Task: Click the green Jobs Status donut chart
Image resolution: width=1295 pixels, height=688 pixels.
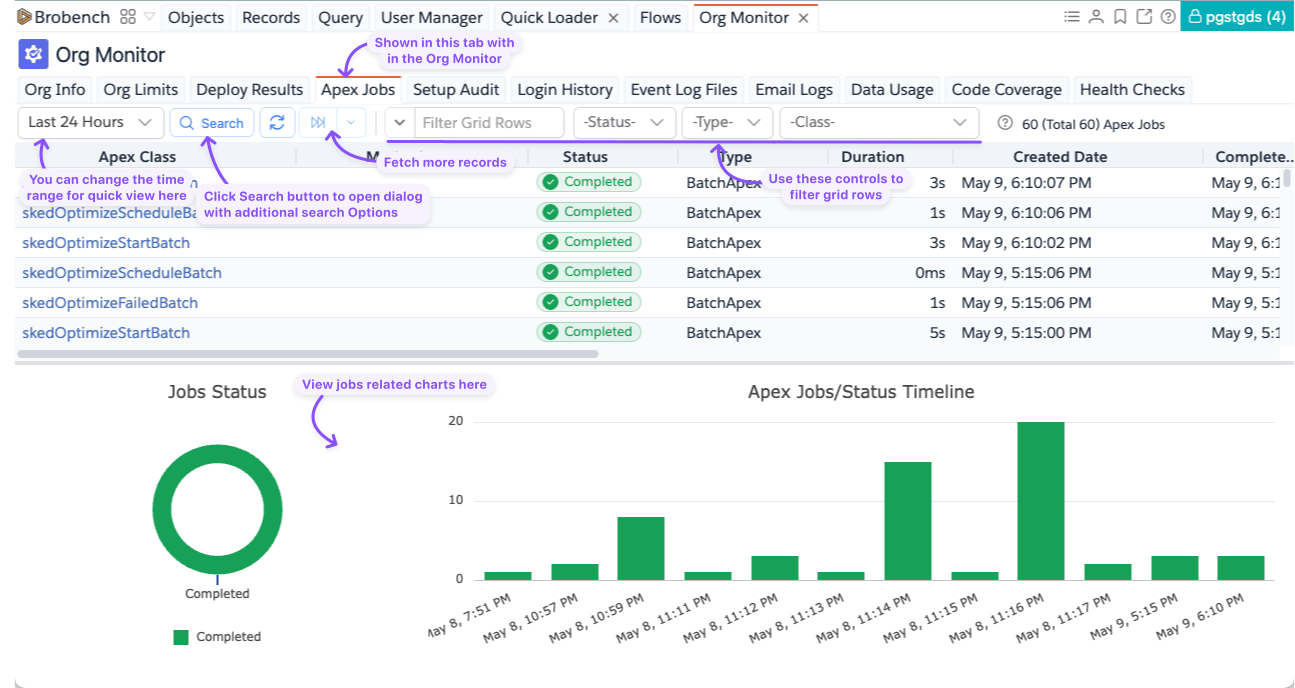Action: coord(217,508)
